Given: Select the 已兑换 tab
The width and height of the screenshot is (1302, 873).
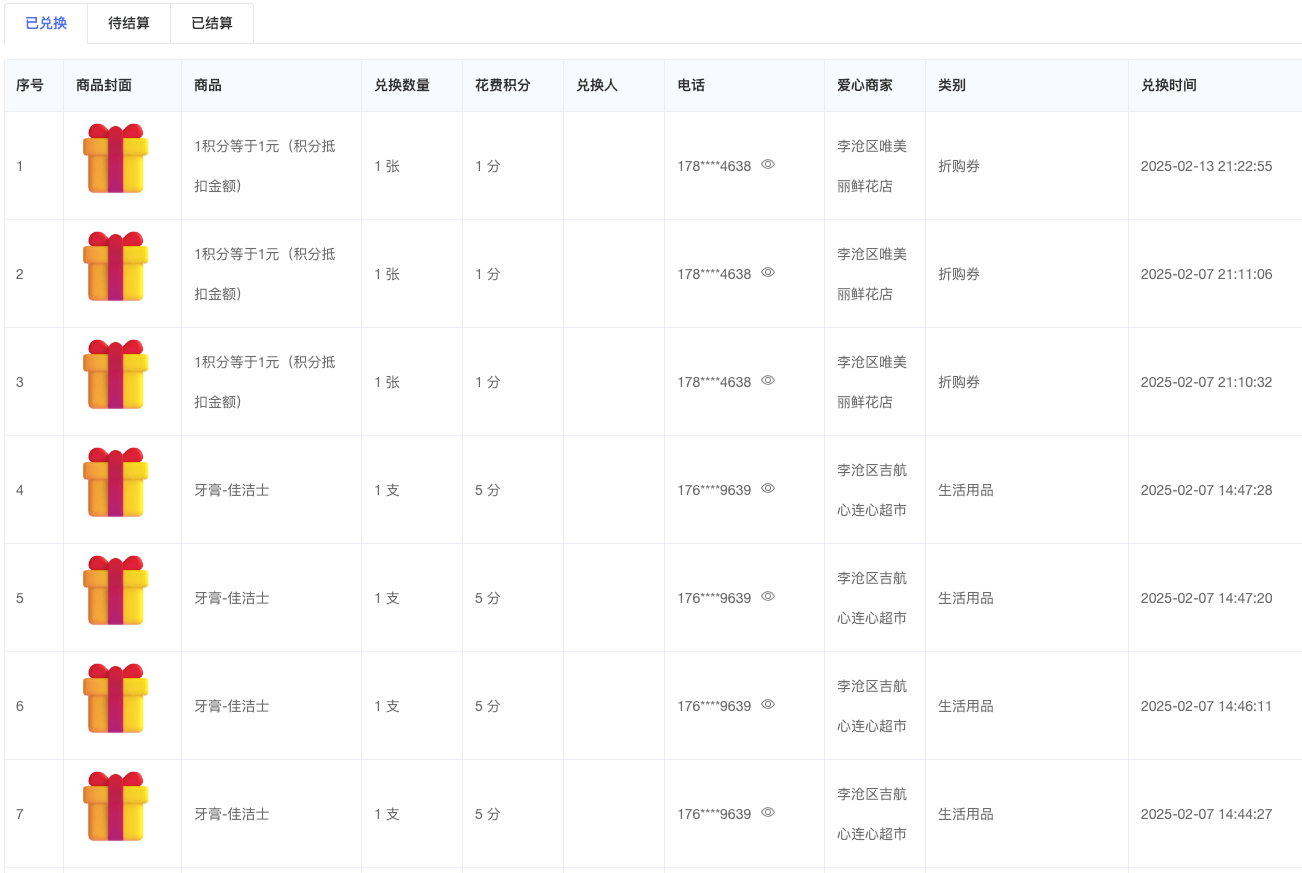Looking at the screenshot, I should click(46, 23).
